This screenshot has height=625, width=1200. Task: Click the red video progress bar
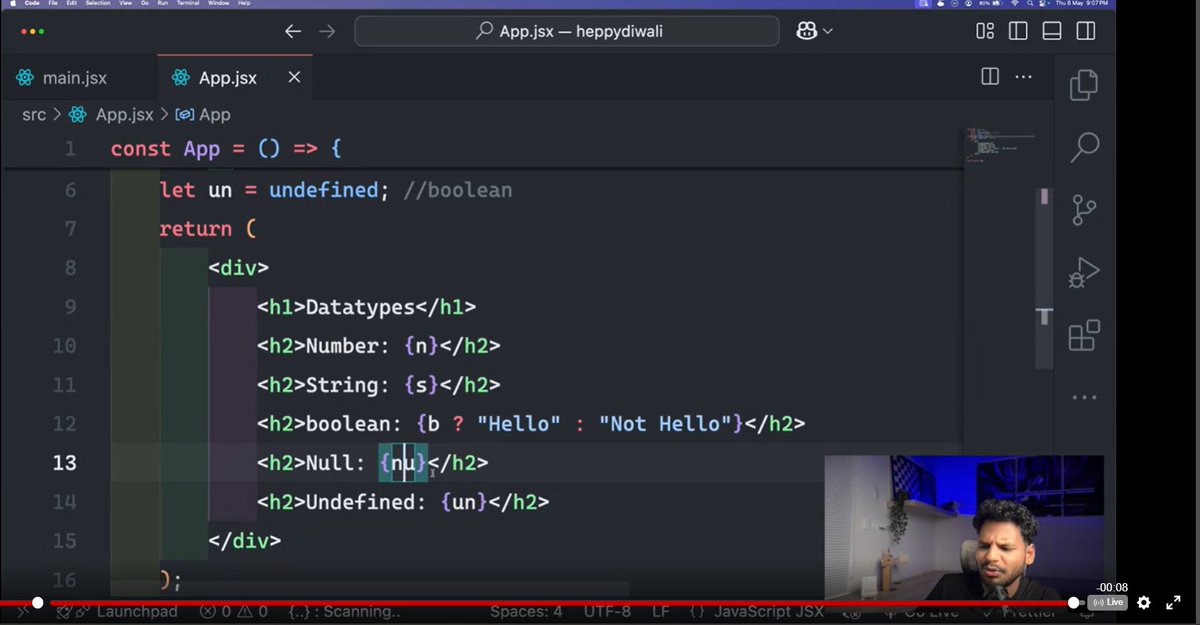tap(560, 603)
